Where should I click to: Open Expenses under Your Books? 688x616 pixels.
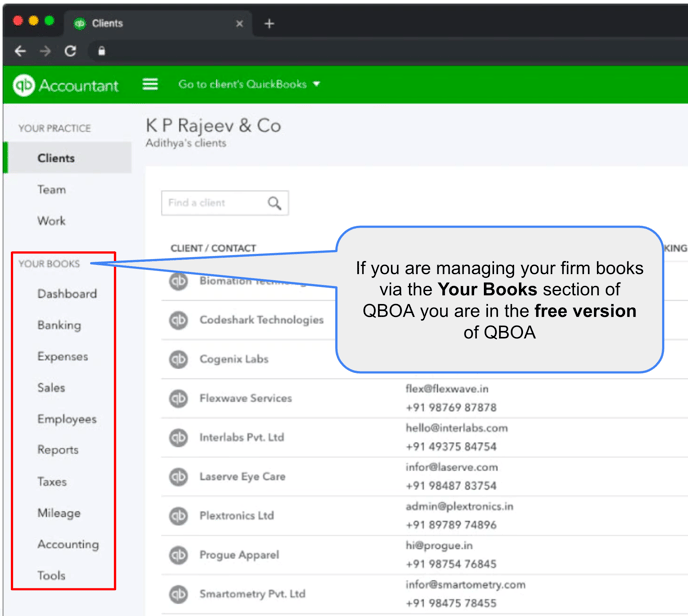click(x=63, y=356)
